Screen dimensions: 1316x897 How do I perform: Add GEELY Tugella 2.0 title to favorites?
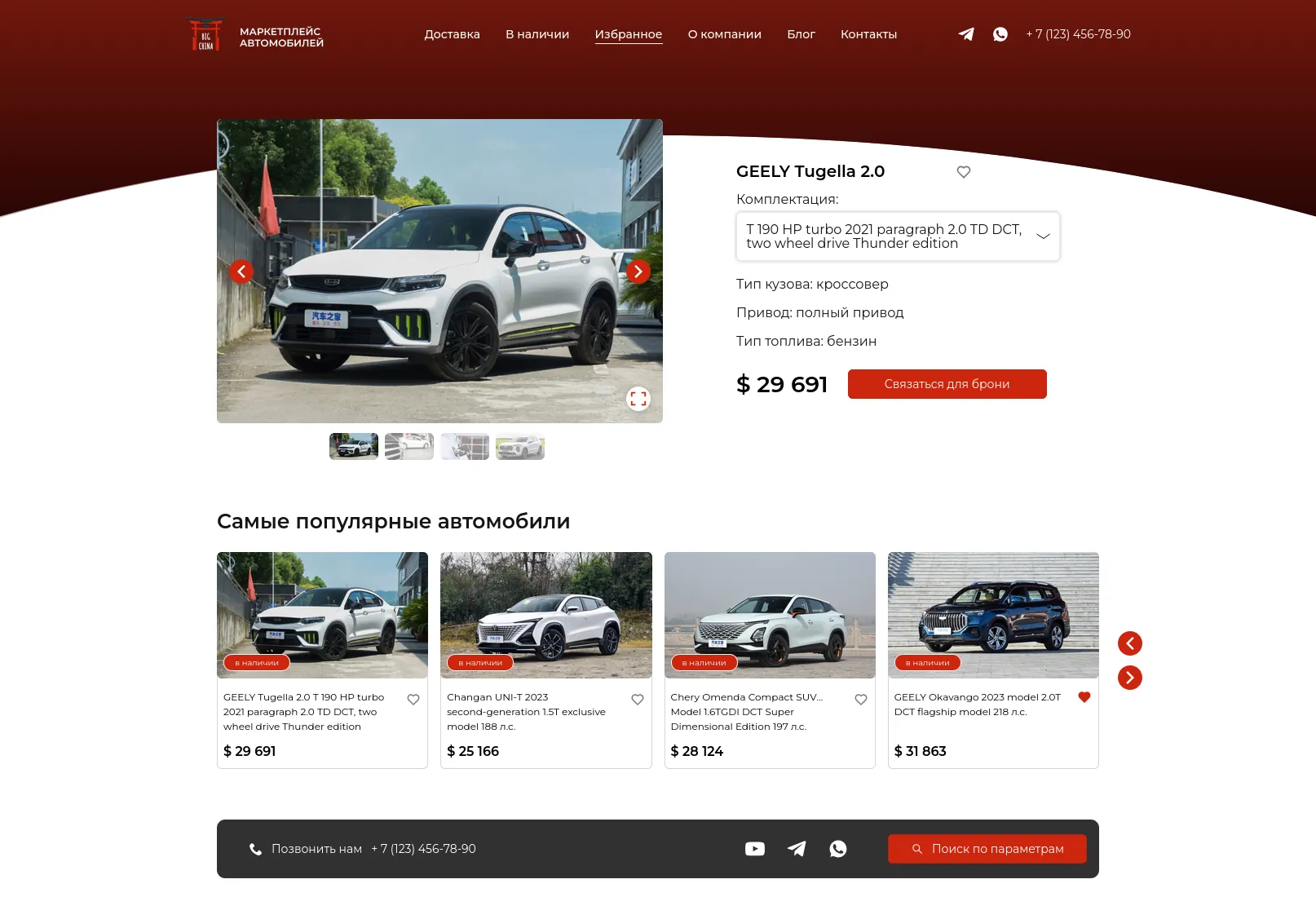tap(964, 172)
